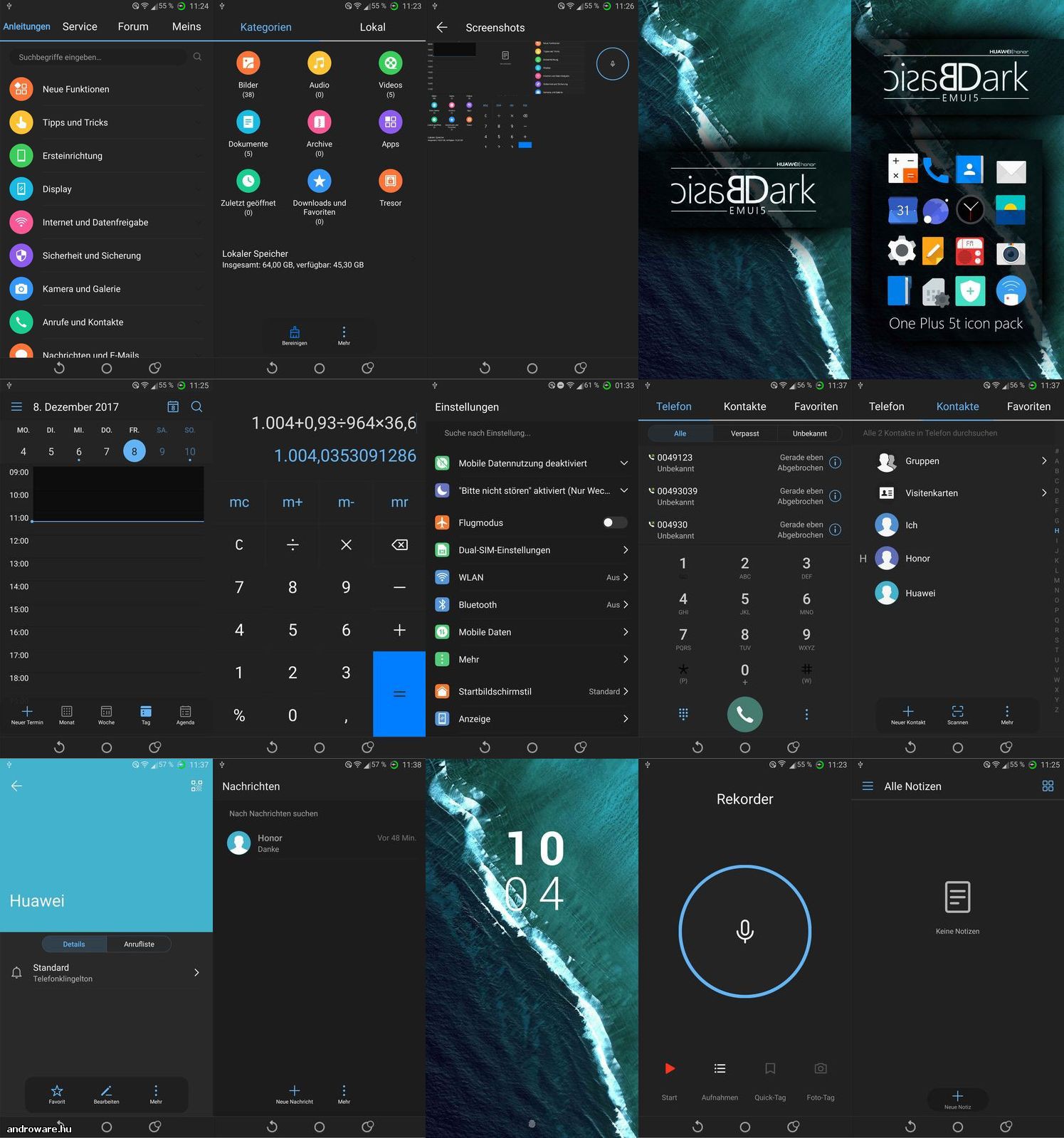Tap Bearbeiten pencil on Huawei contact

[x=106, y=1090]
